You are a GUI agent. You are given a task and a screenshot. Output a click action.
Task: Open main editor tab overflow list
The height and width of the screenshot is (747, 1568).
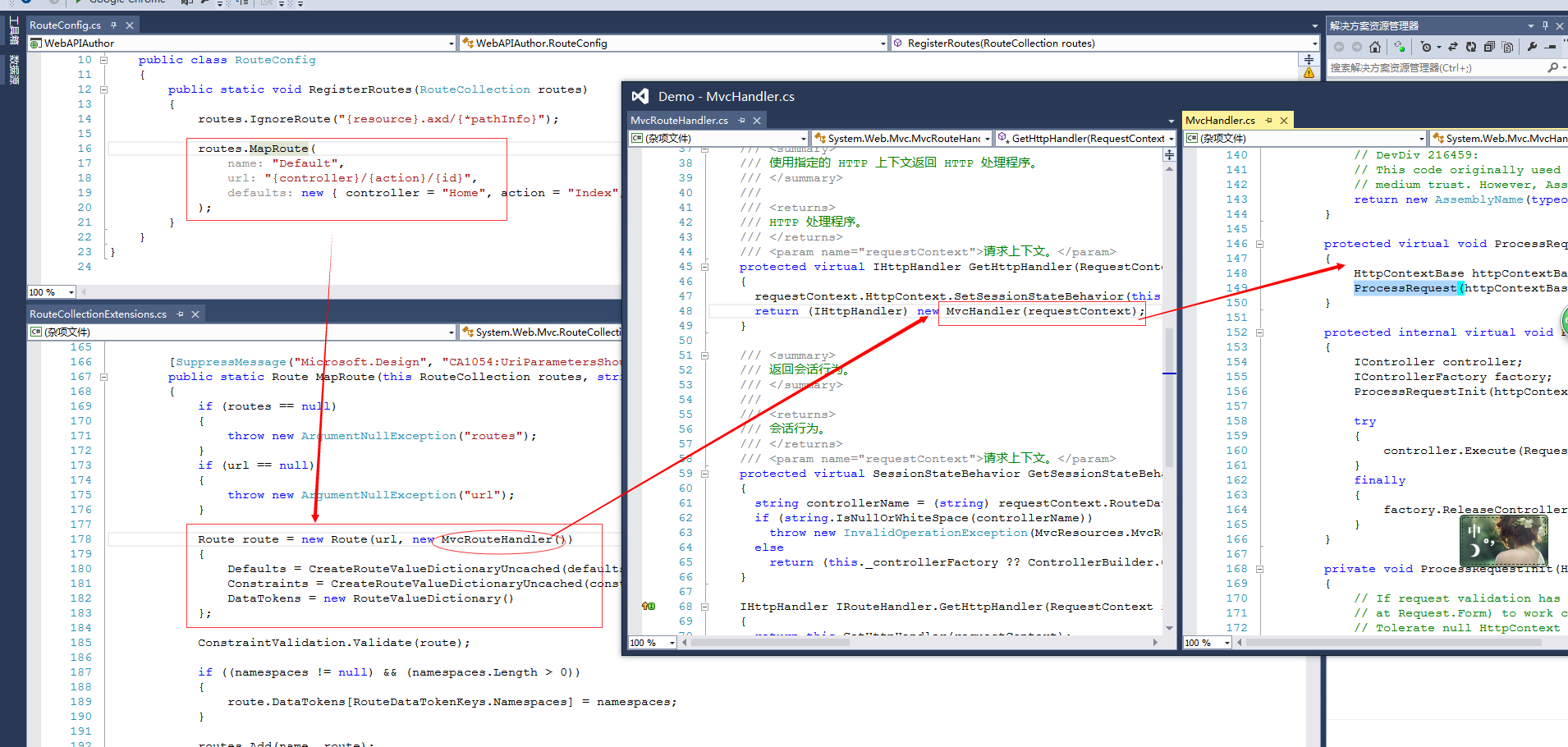coord(1314,27)
